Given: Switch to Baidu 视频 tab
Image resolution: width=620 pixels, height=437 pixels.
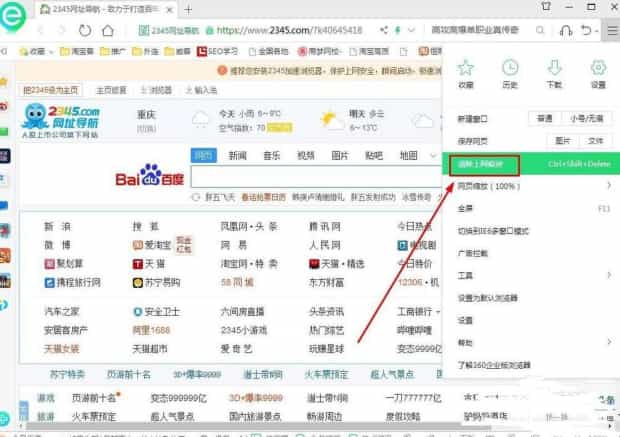Looking at the screenshot, I should tap(306, 155).
